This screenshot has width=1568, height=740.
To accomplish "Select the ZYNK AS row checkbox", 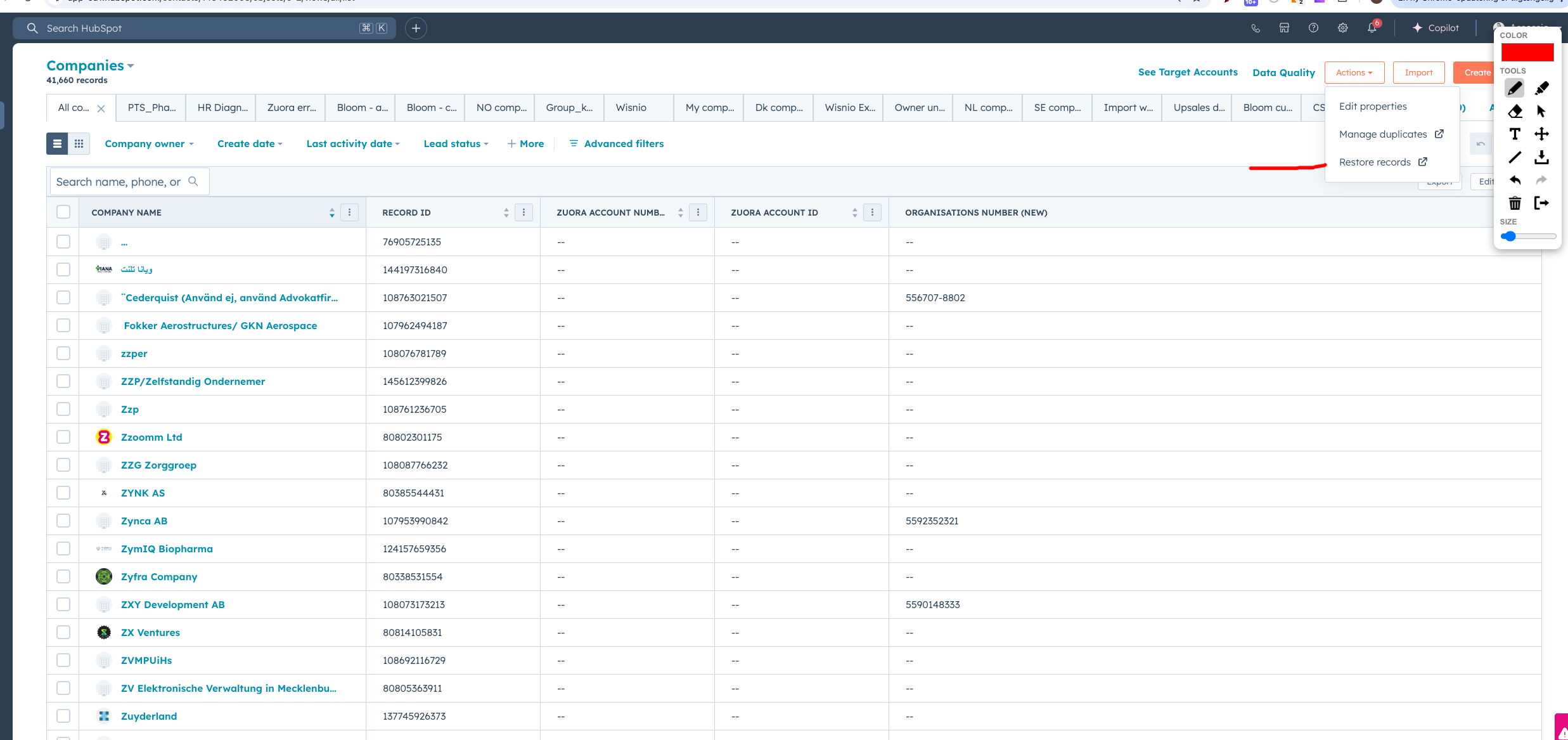I will 63,493.
